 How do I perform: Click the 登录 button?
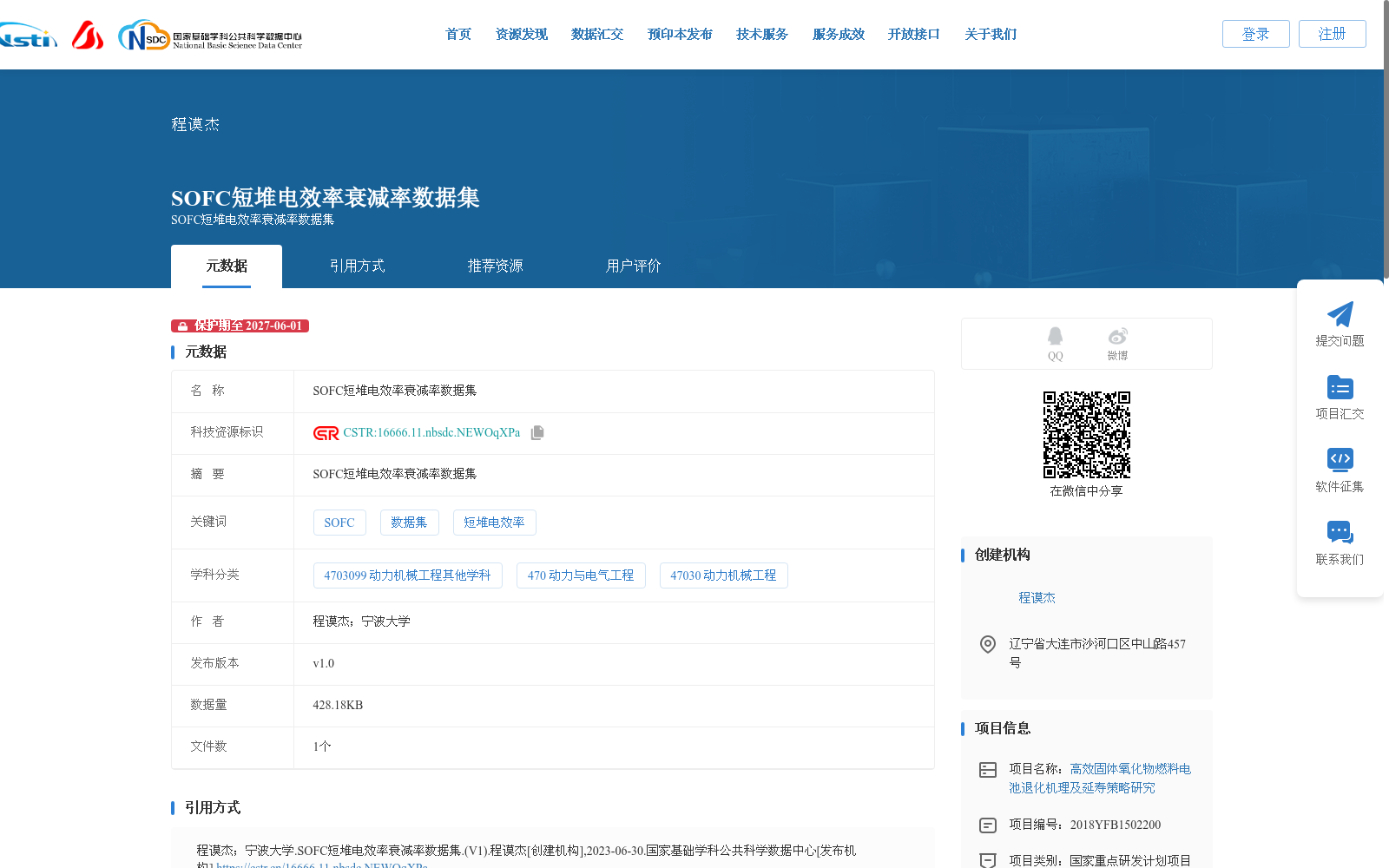pyautogui.click(x=1256, y=34)
